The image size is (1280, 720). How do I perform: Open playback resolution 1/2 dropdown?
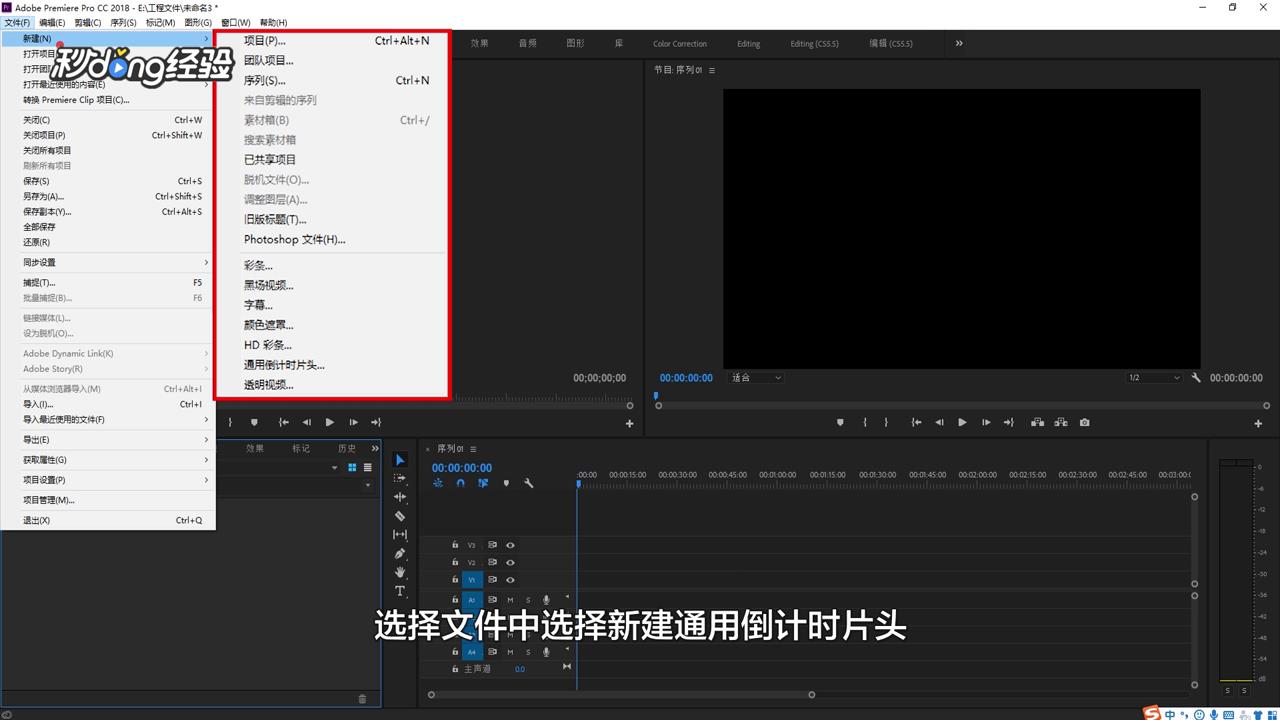coord(1155,378)
